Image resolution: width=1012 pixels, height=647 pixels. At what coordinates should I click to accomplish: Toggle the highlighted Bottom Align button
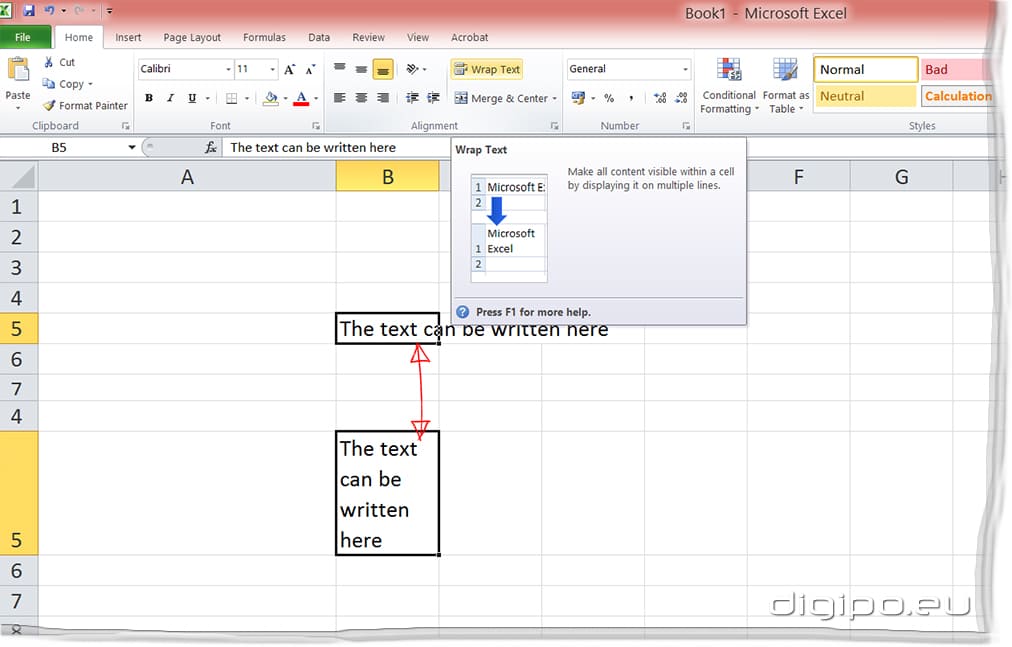[383, 69]
